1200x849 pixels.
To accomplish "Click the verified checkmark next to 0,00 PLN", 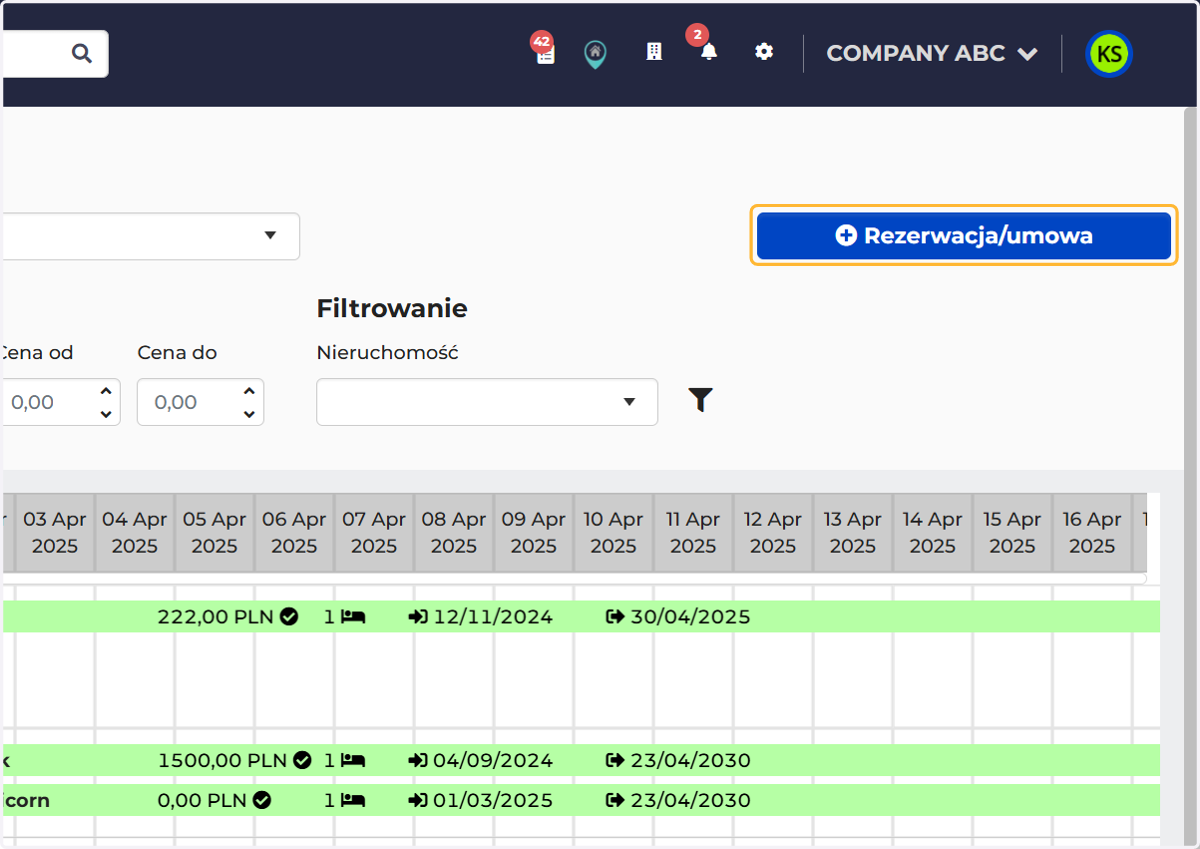I will tap(262, 801).
